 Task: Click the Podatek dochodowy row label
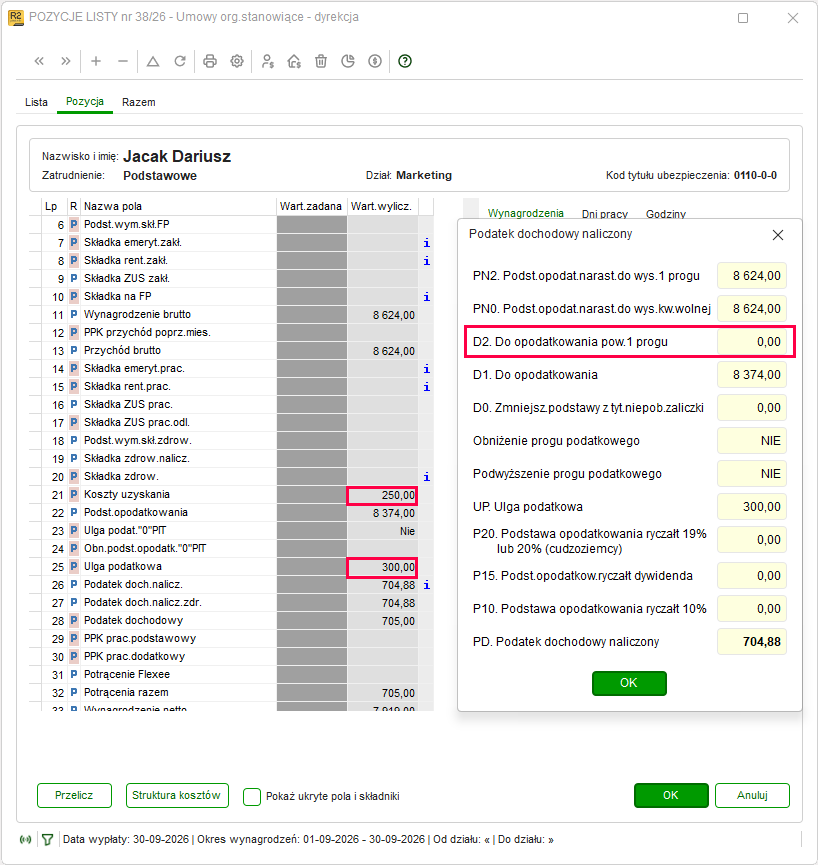pyautogui.click(x=133, y=621)
